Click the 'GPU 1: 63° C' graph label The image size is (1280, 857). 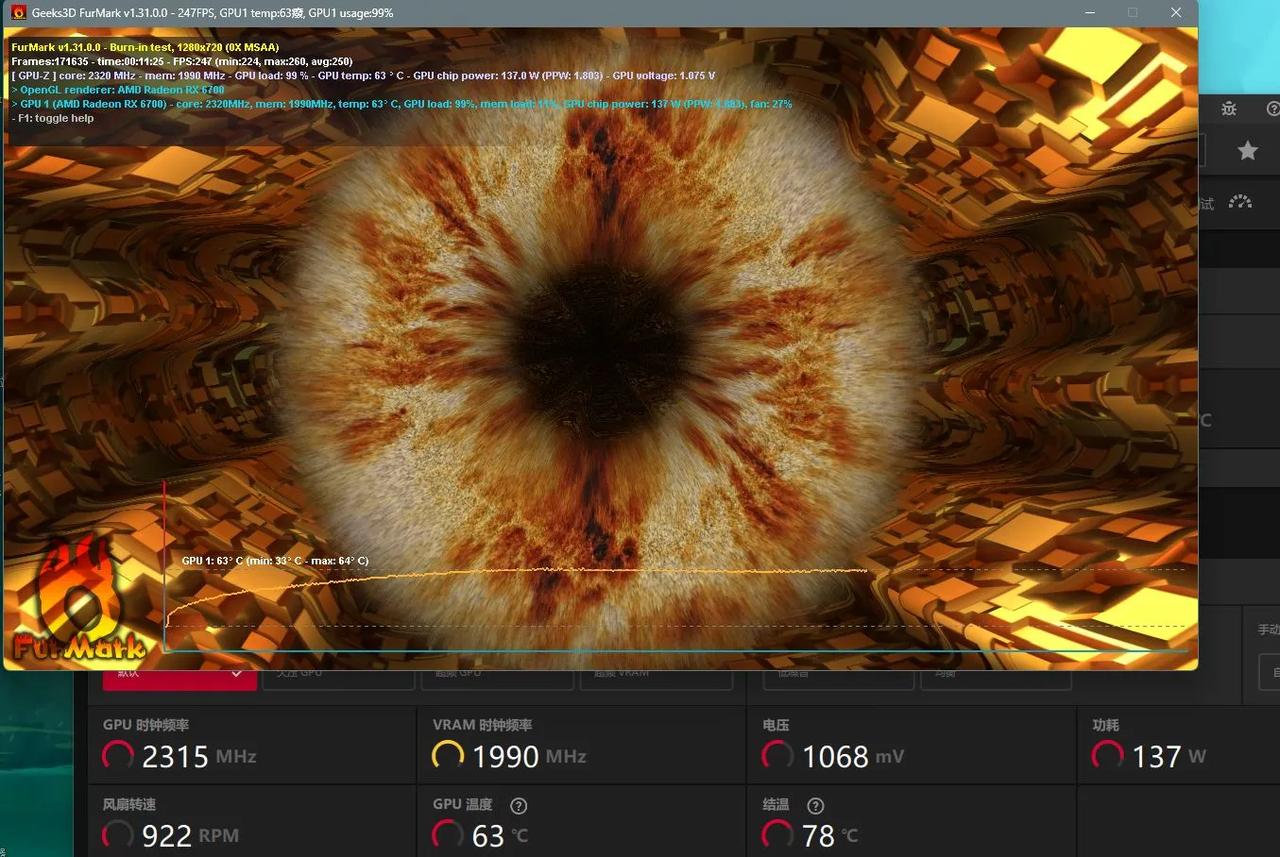click(x=275, y=561)
